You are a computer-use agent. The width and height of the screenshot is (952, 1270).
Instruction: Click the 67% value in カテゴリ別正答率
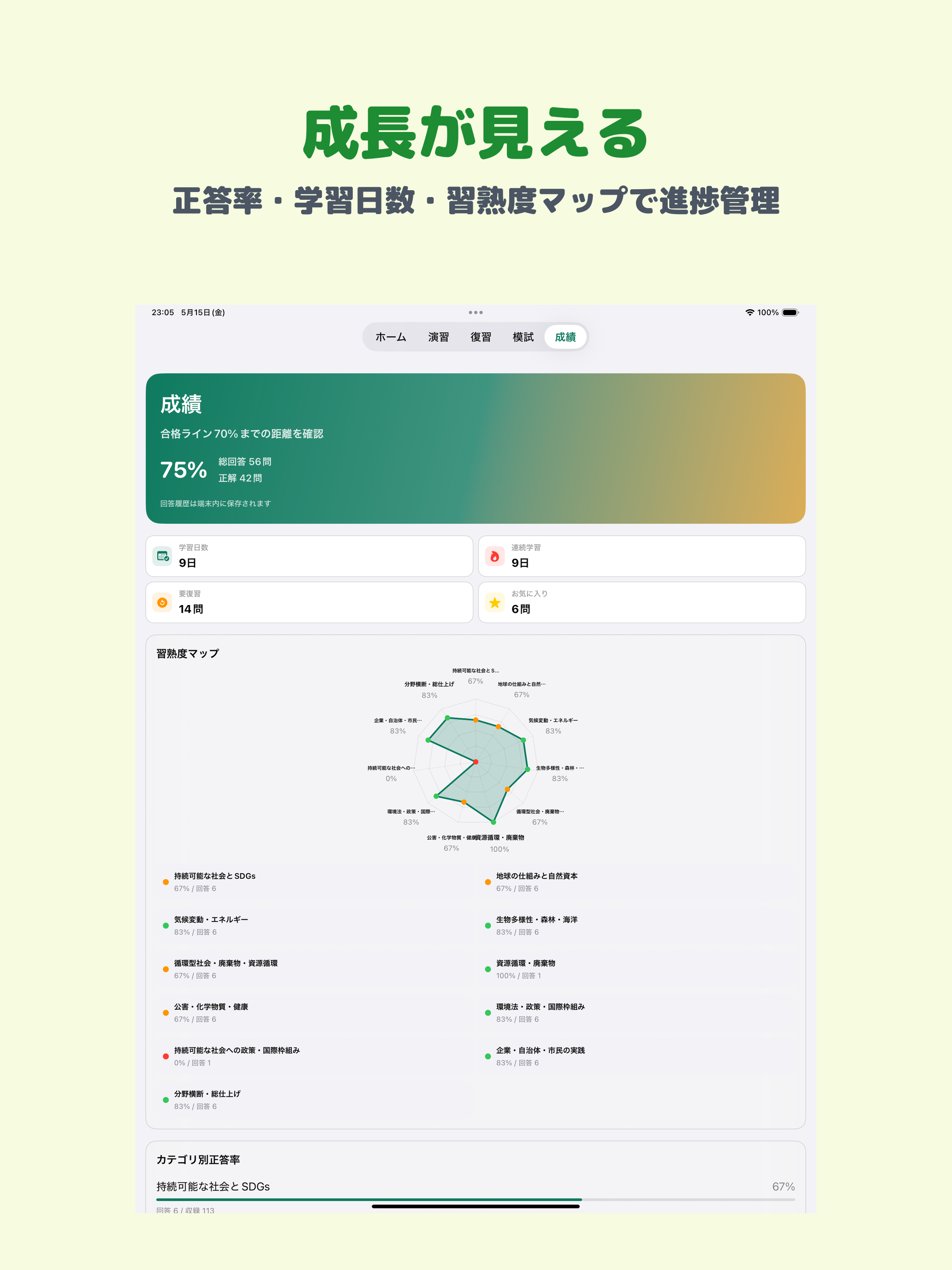click(x=783, y=1186)
